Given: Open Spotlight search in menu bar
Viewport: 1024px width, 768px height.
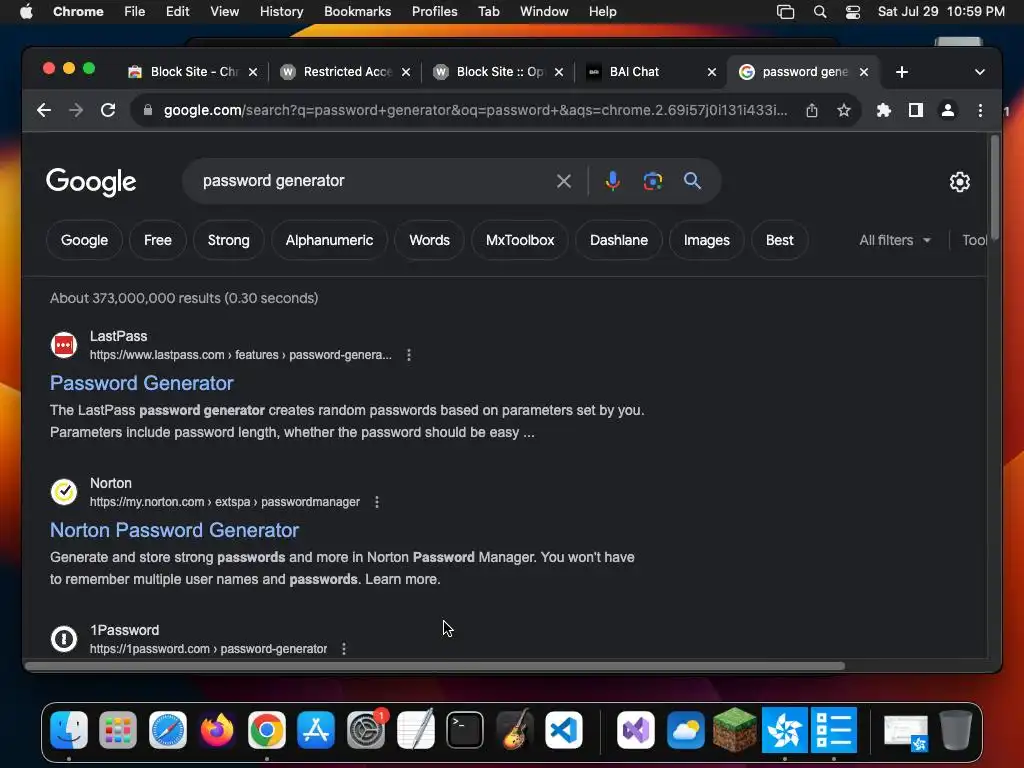Looking at the screenshot, I should coord(820,12).
